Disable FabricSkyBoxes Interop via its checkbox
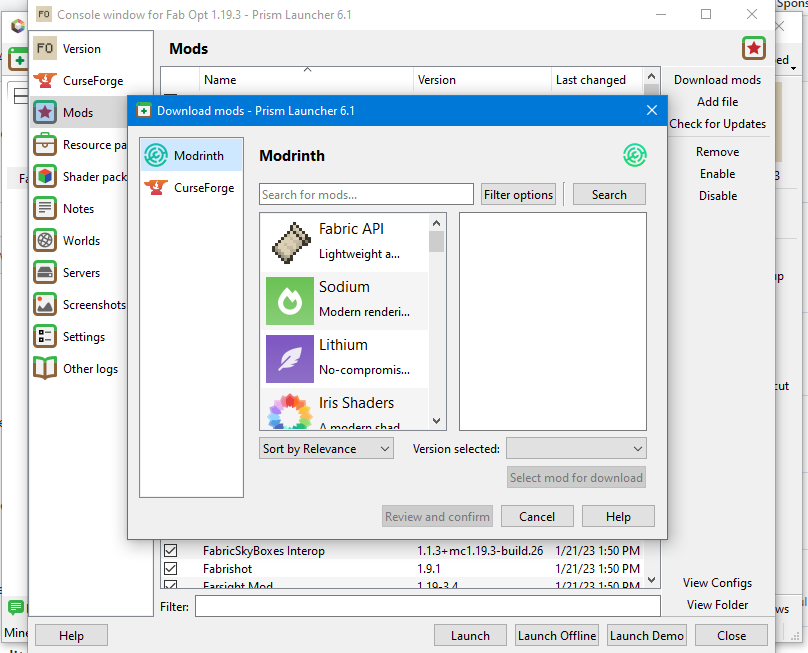This screenshot has width=808, height=653. (x=171, y=550)
